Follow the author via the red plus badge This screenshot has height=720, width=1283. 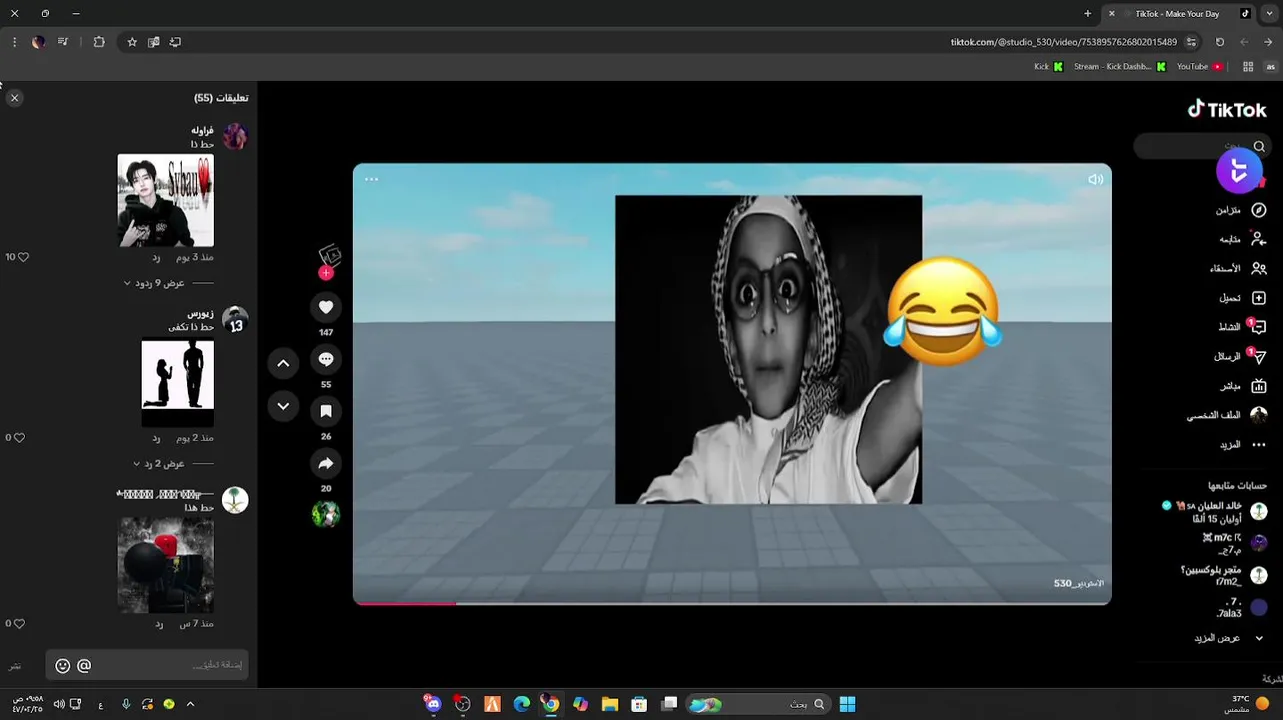click(325, 273)
